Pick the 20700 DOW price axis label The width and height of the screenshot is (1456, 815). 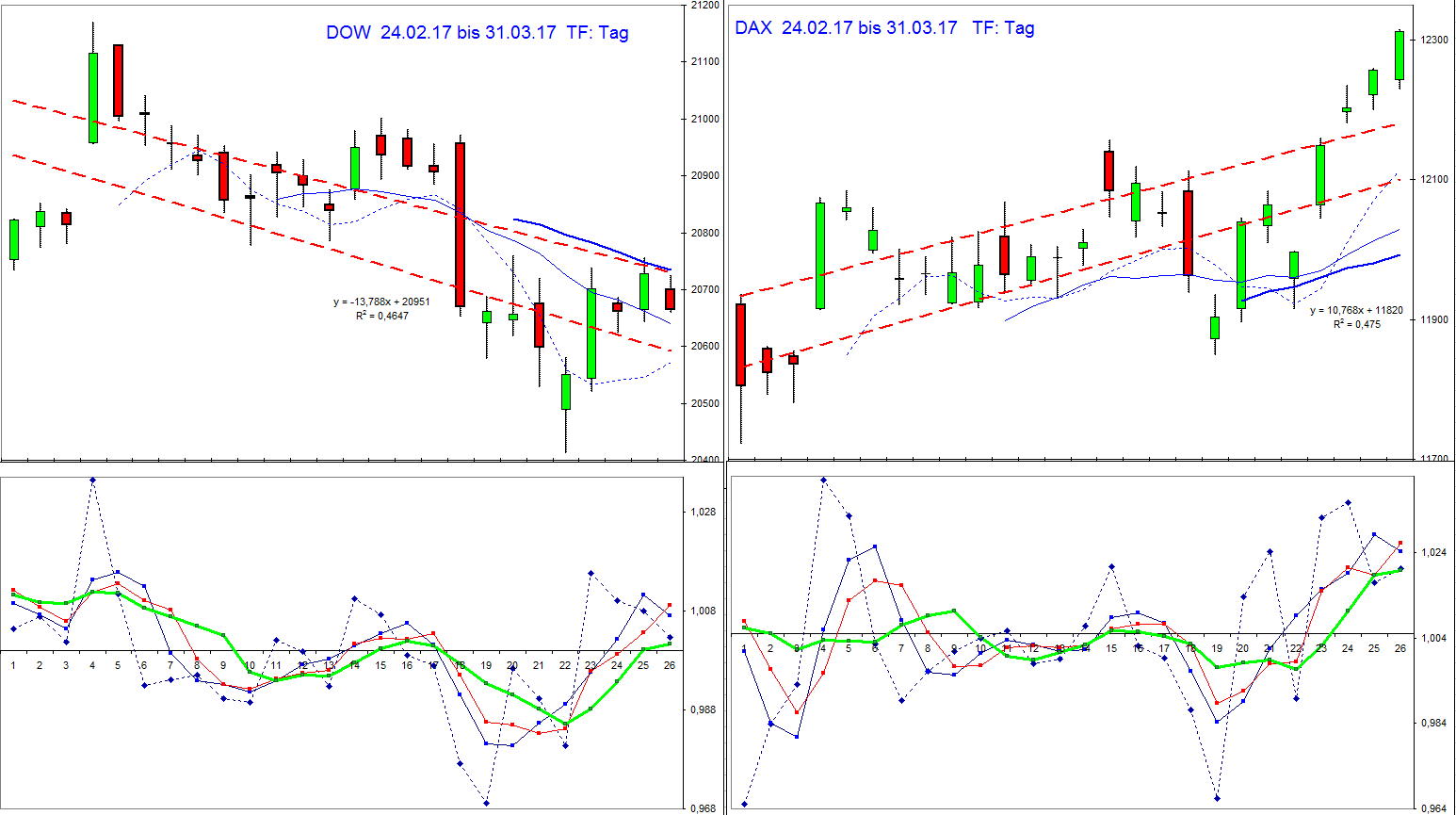click(704, 289)
